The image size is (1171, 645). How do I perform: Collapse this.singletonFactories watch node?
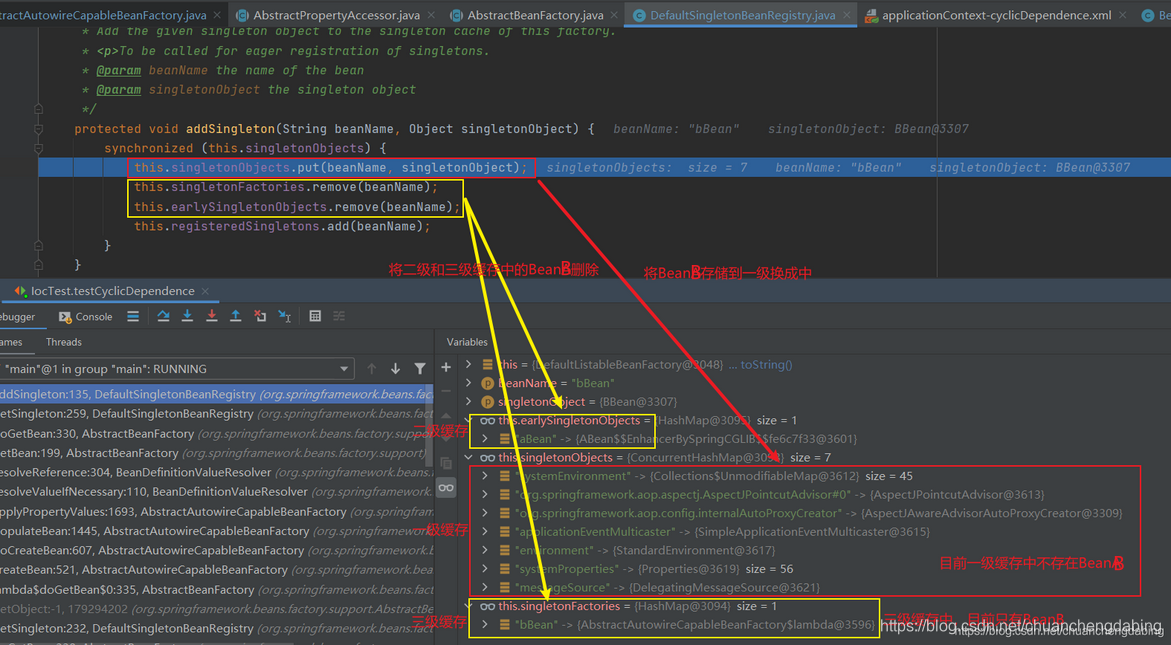pos(468,605)
